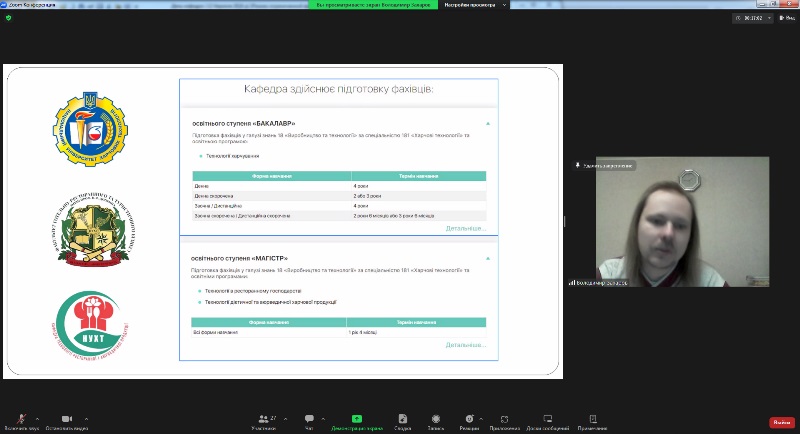
Task: Open the Apps icon in toolbar
Action: point(504,421)
